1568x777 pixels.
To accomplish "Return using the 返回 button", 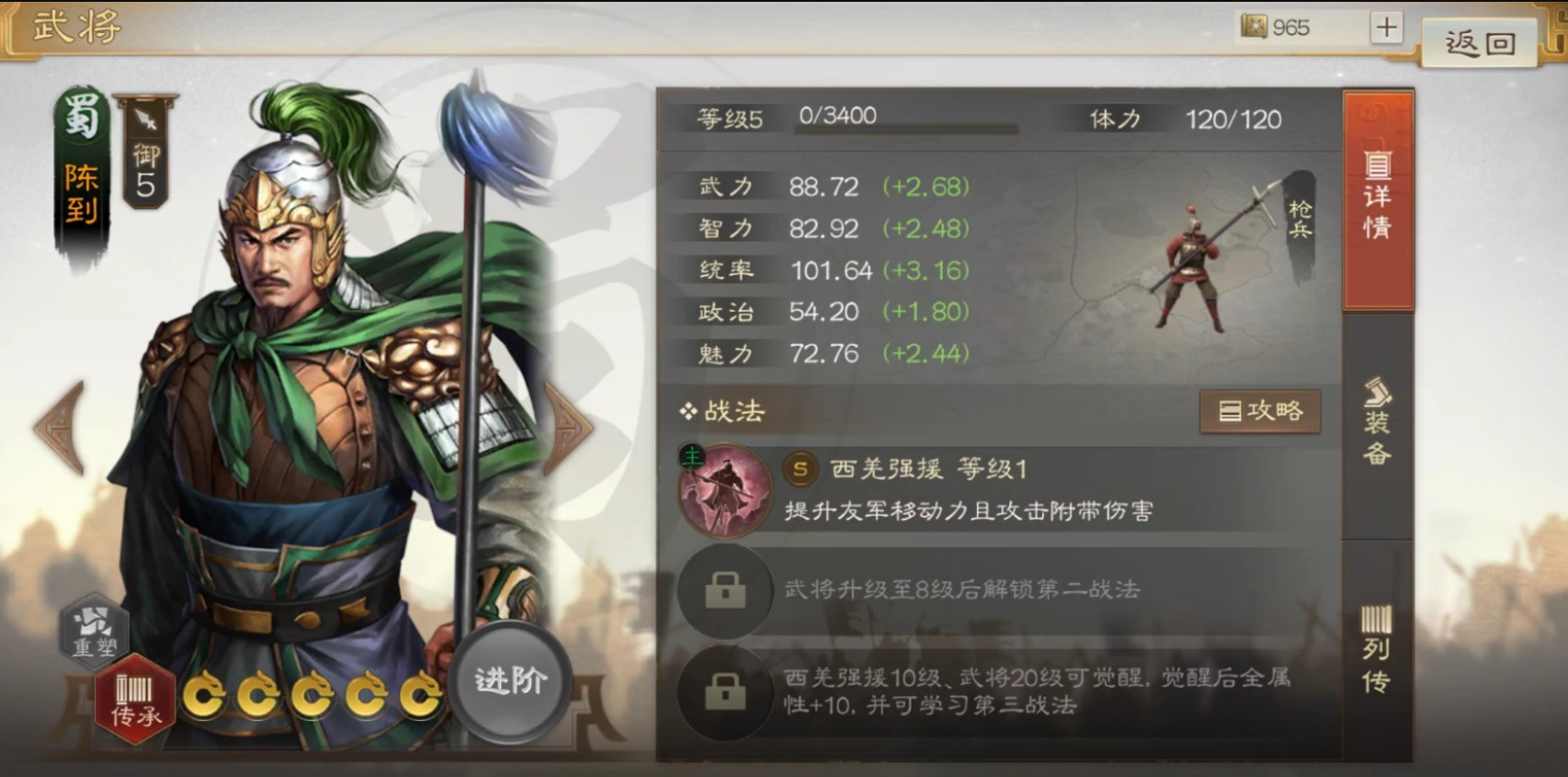I will [x=1479, y=42].
